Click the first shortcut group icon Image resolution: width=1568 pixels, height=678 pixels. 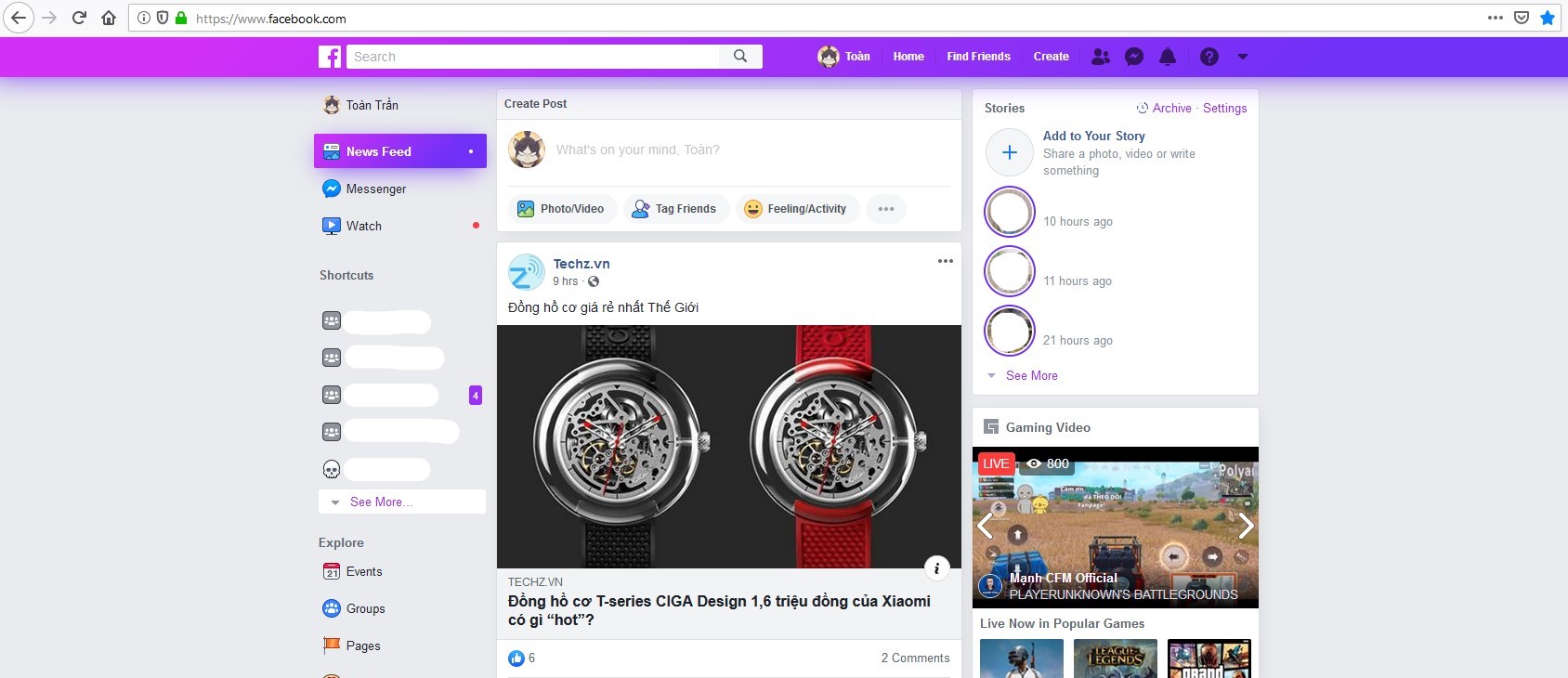pos(332,320)
